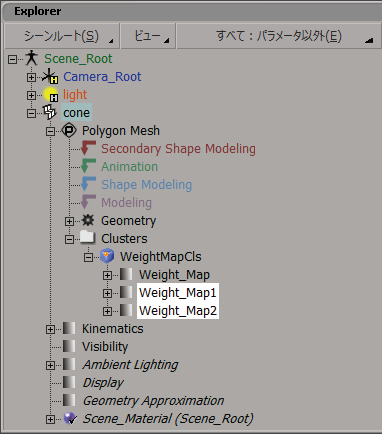Viewport: 382px width, 434px height.
Task: Select the Shape Modeling label
Action: click(x=146, y=185)
